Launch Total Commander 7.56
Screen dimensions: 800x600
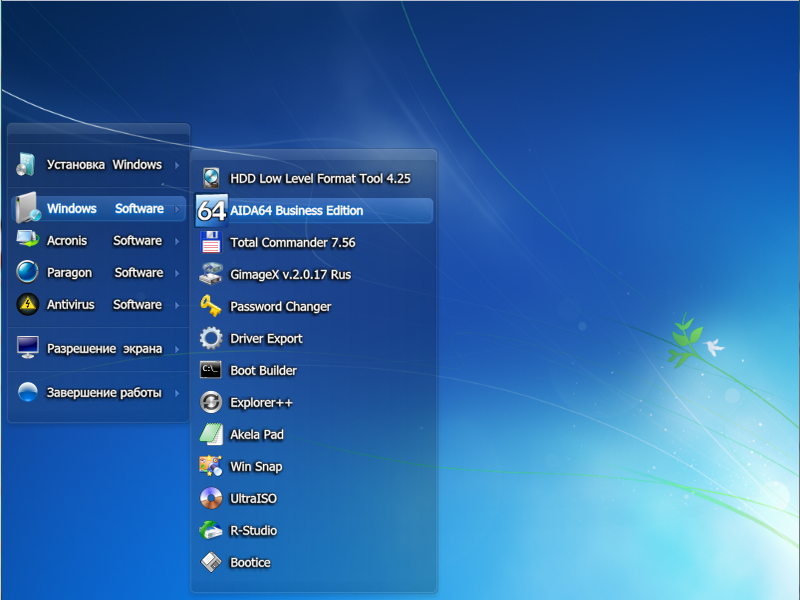pyautogui.click(x=314, y=242)
